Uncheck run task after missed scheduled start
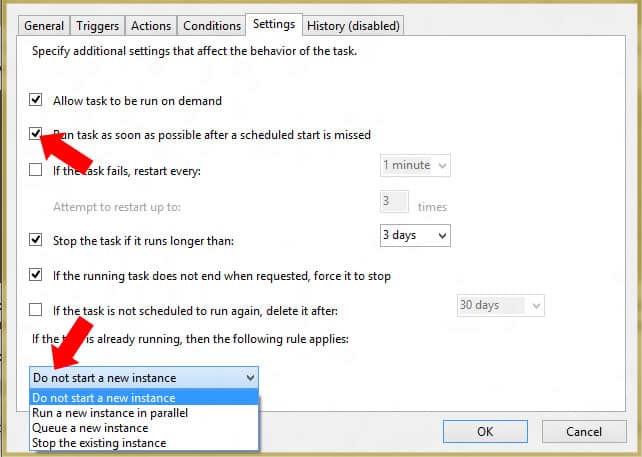 tap(37, 134)
